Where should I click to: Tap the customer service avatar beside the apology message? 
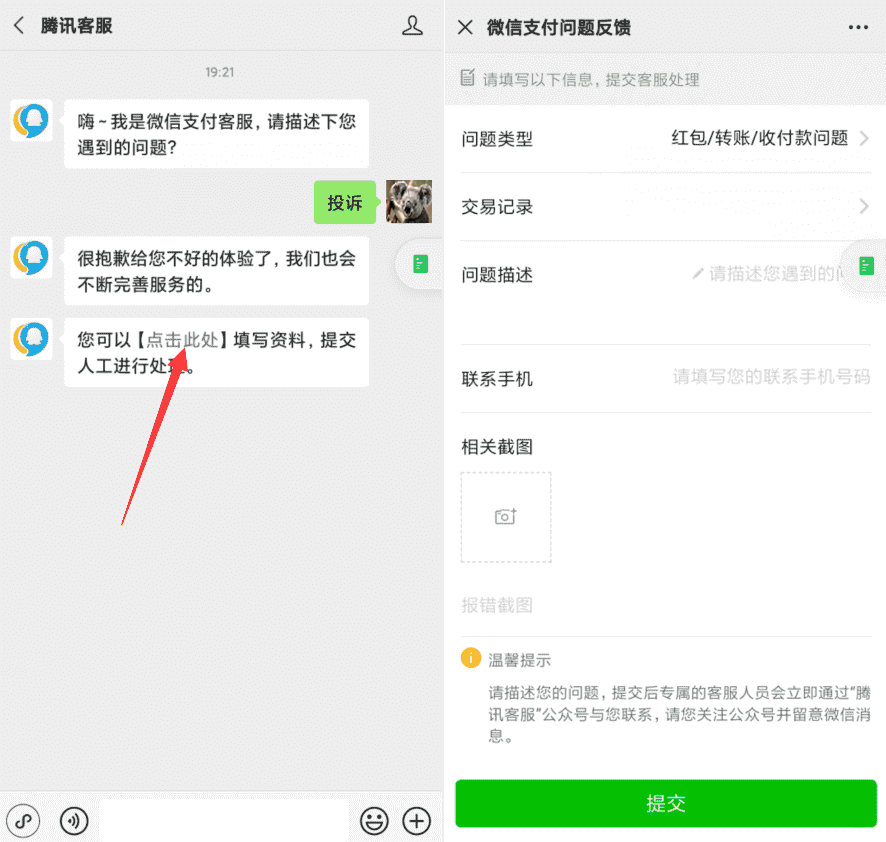[x=32, y=258]
